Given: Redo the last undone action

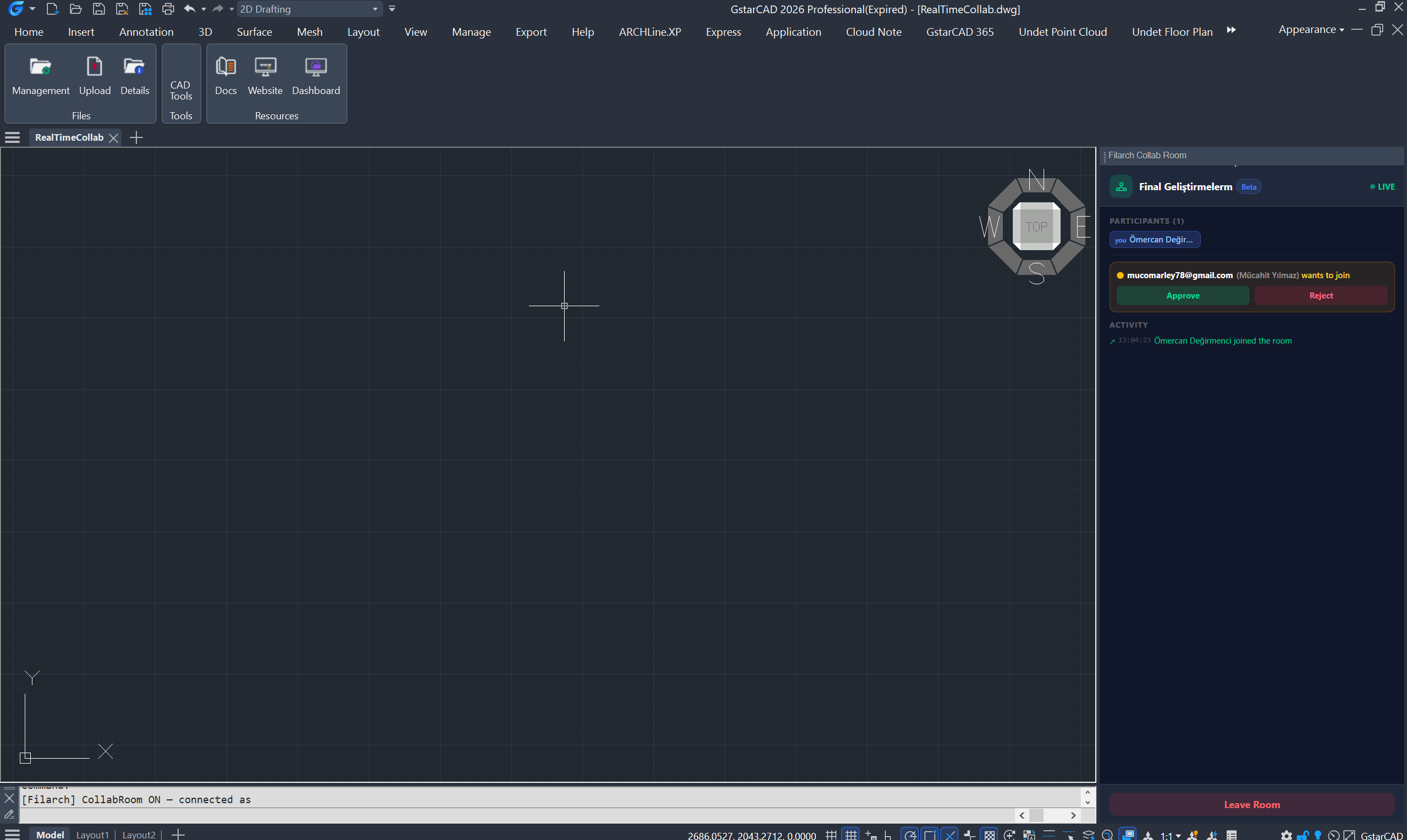Looking at the screenshot, I should (x=217, y=8).
